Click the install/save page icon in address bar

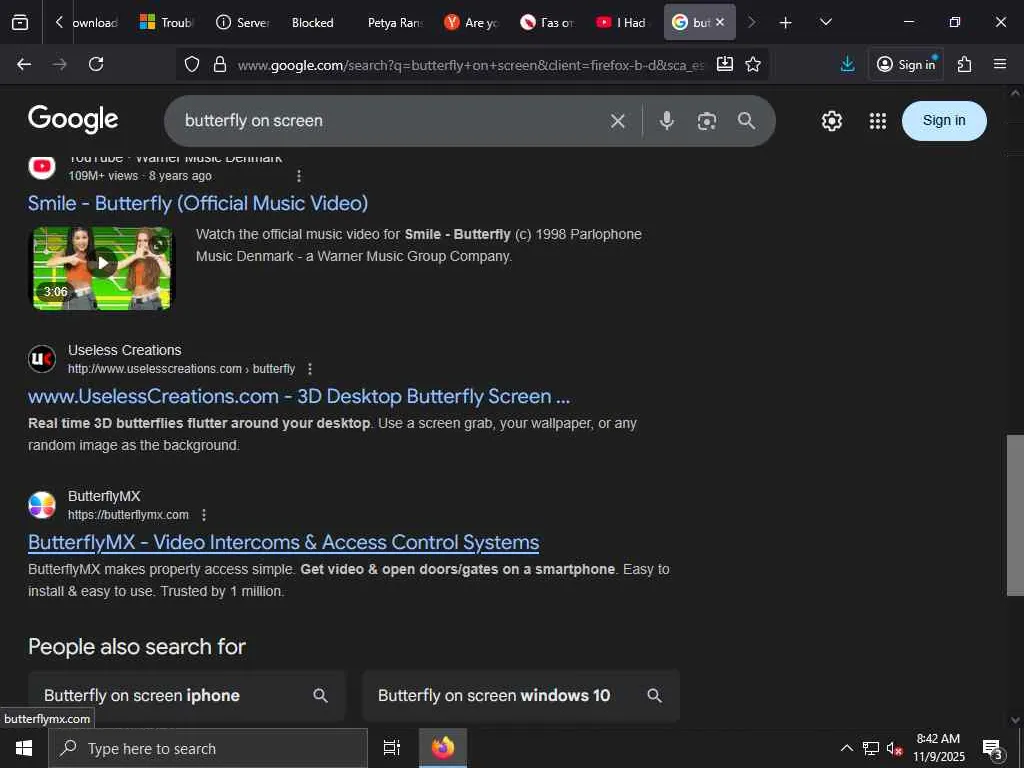click(x=725, y=64)
